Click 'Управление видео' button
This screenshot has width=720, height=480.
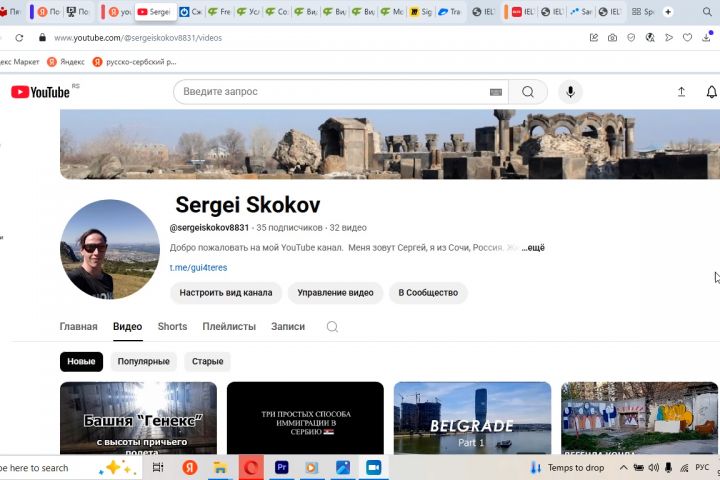point(335,293)
